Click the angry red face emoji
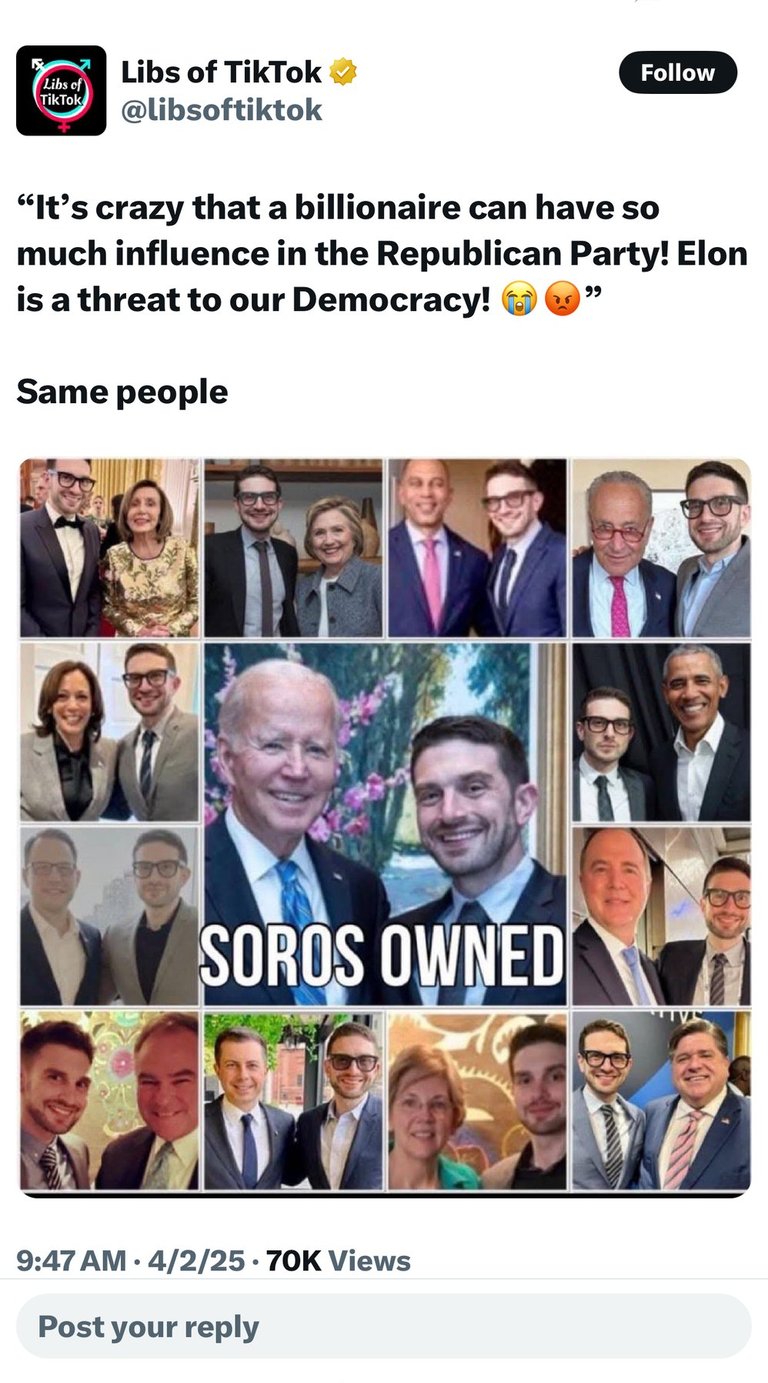Image resolution: width=768 pixels, height=1383 pixels. [563, 299]
